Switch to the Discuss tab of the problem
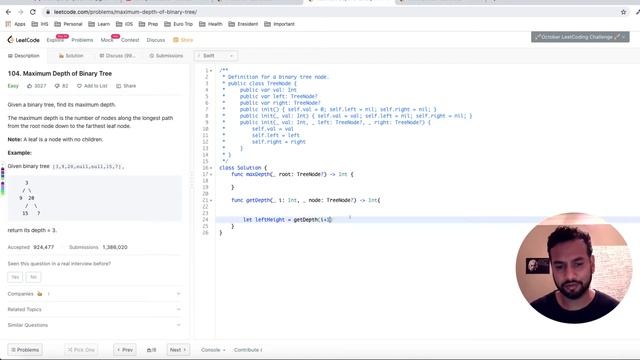Screen dimensions: 640x360 (x=117, y=56)
